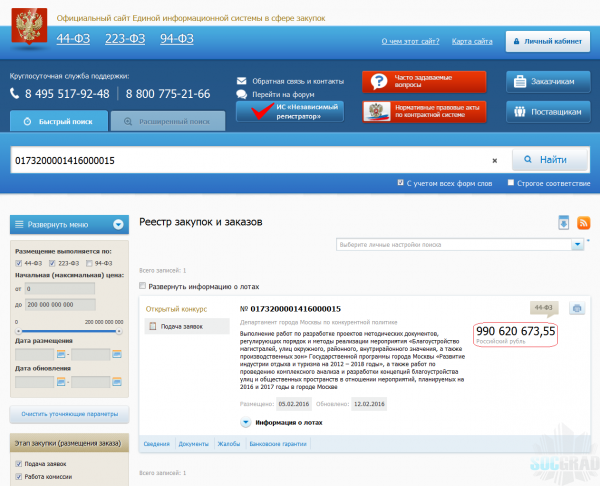Uncheck С учетом всех форм слов
Viewport: 600px width, 486px height.
coord(401,183)
